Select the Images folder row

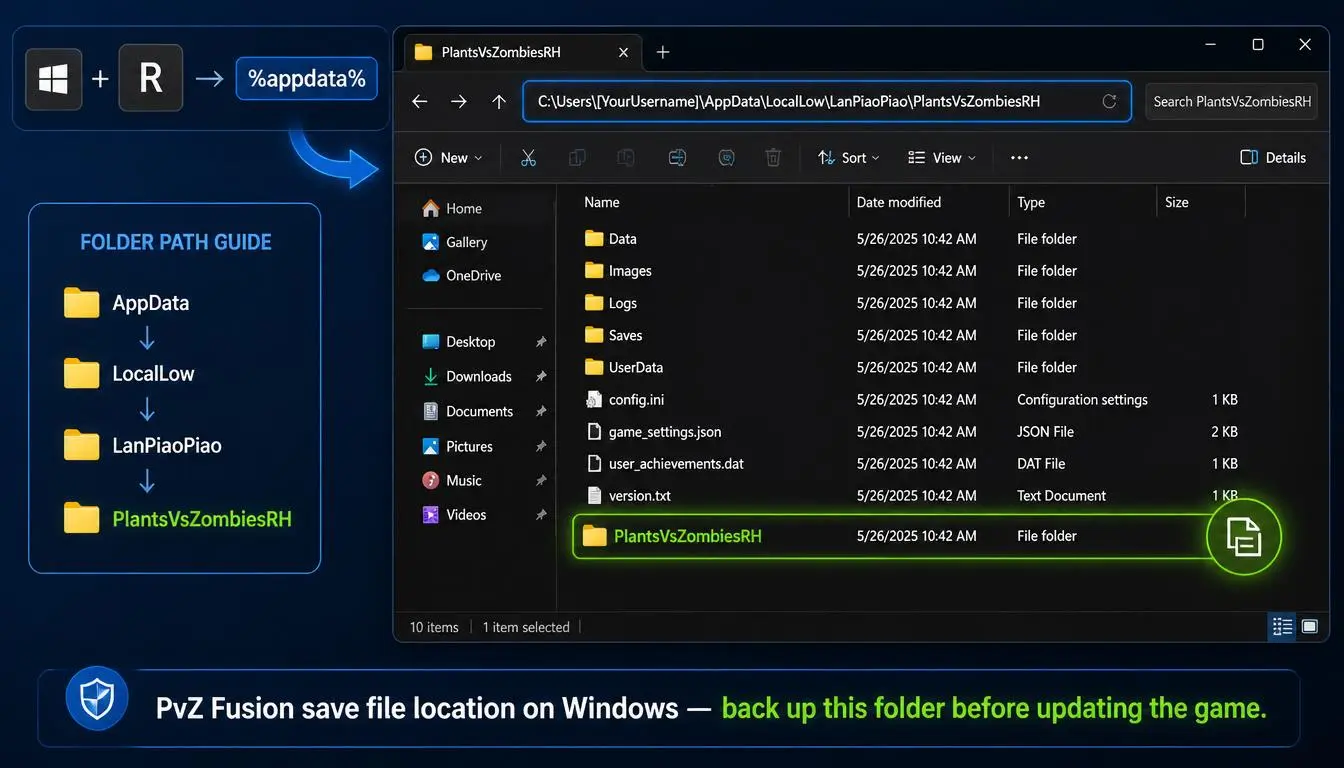[x=910, y=271]
